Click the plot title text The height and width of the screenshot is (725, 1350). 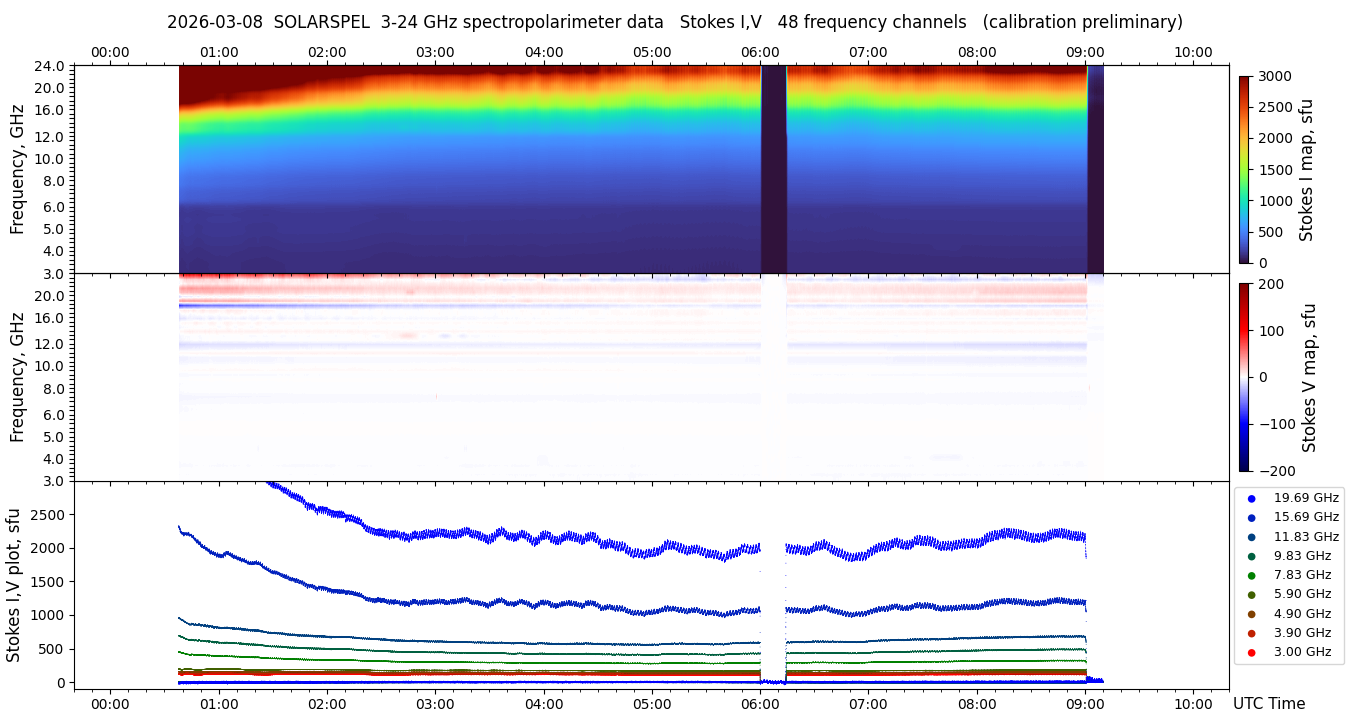coord(674,22)
